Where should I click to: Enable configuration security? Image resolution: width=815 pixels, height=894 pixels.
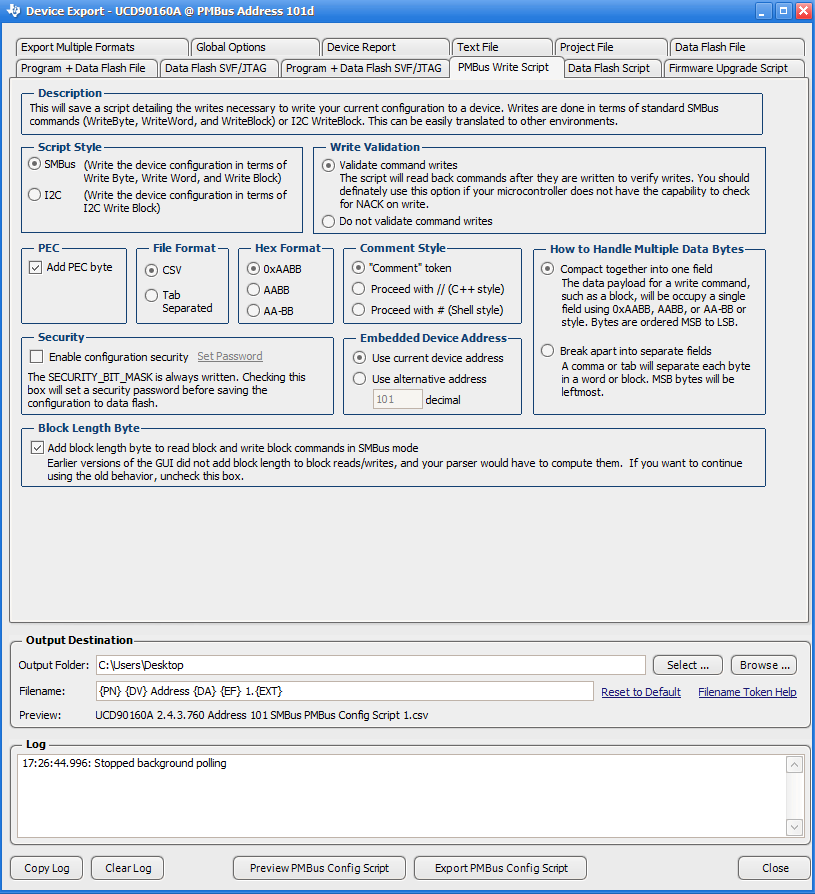pos(36,356)
